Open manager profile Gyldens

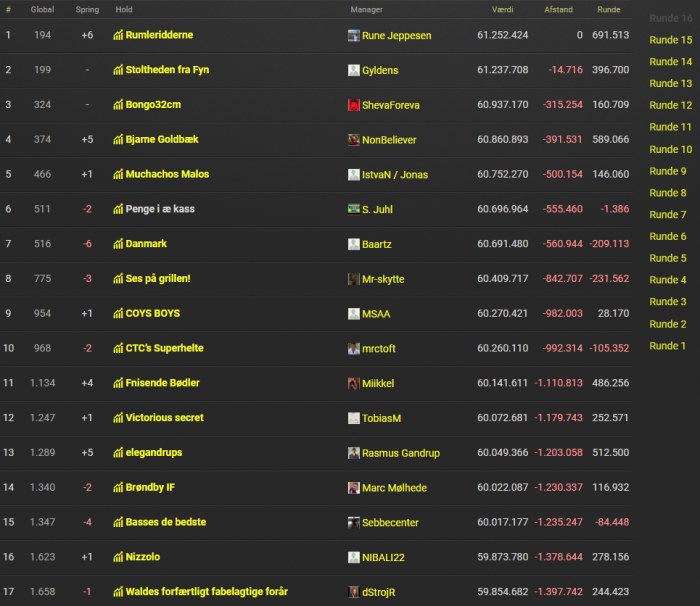coord(380,70)
